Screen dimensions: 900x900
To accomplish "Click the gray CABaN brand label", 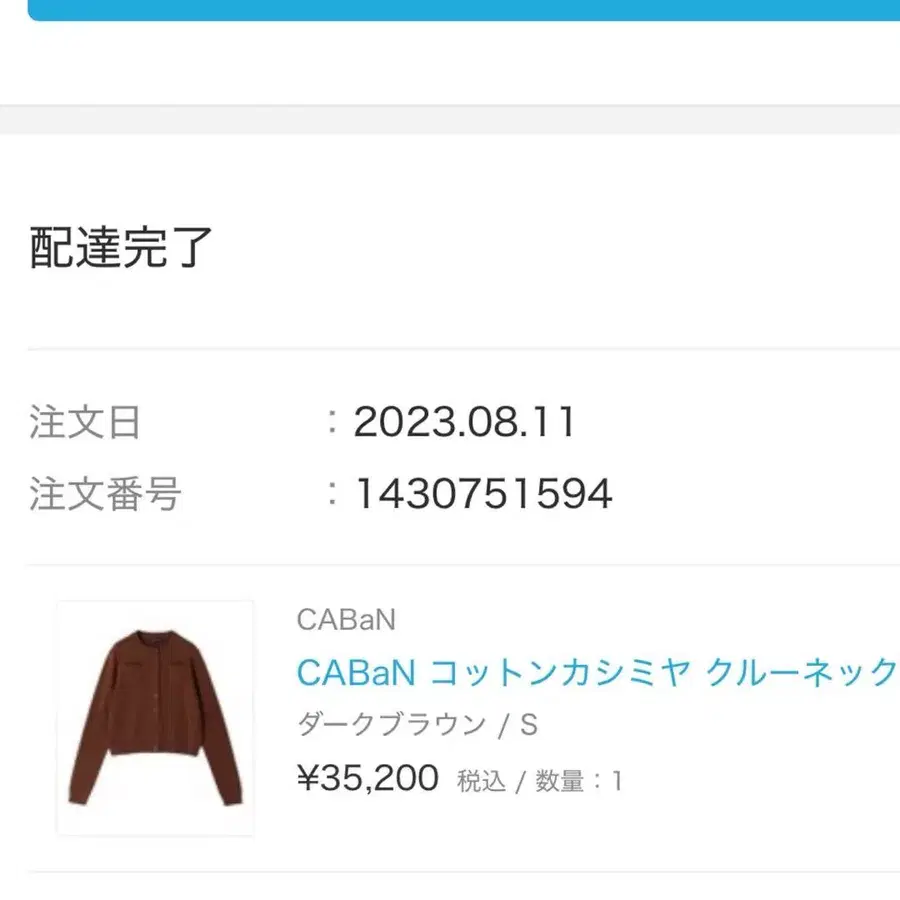I will (346, 620).
